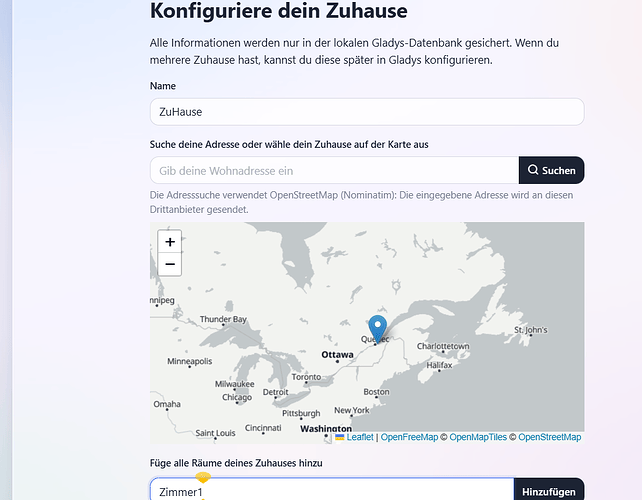Open the OpenFreeMap link
Viewport: 642px width, 500px height.
pyautogui.click(x=409, y=437)
